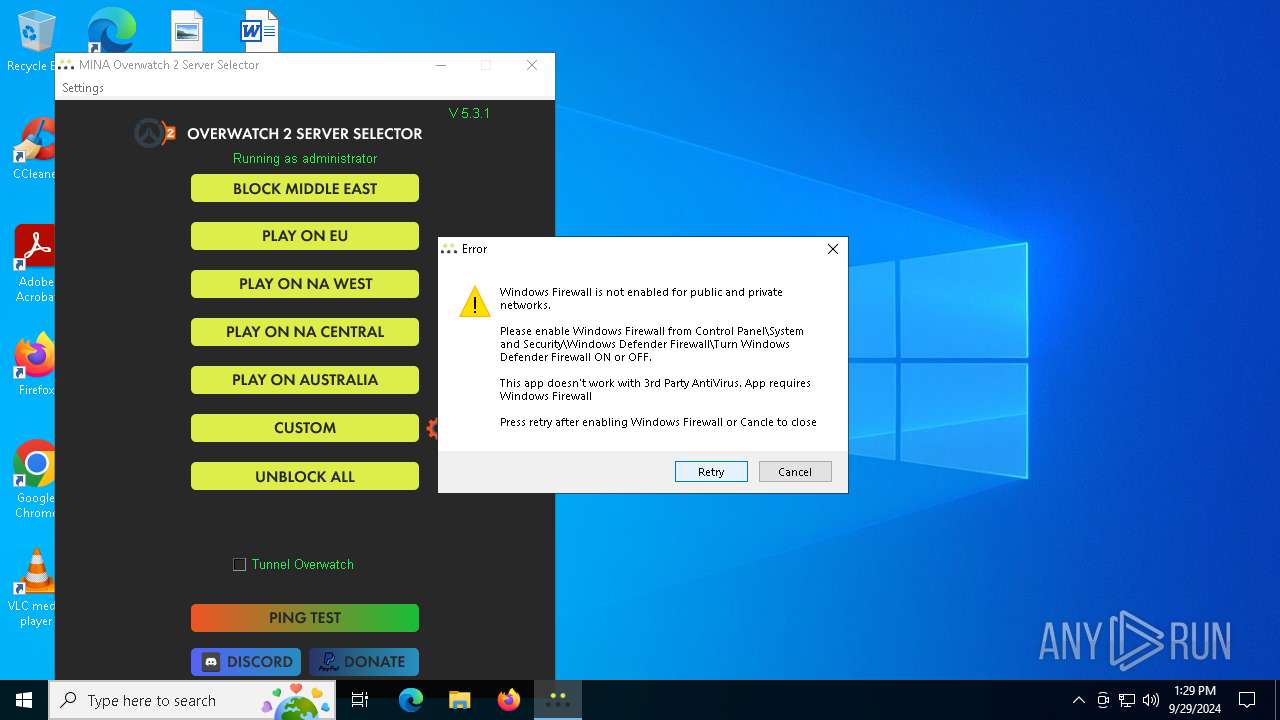Click the version label V 5.3.1

(469, 113)
